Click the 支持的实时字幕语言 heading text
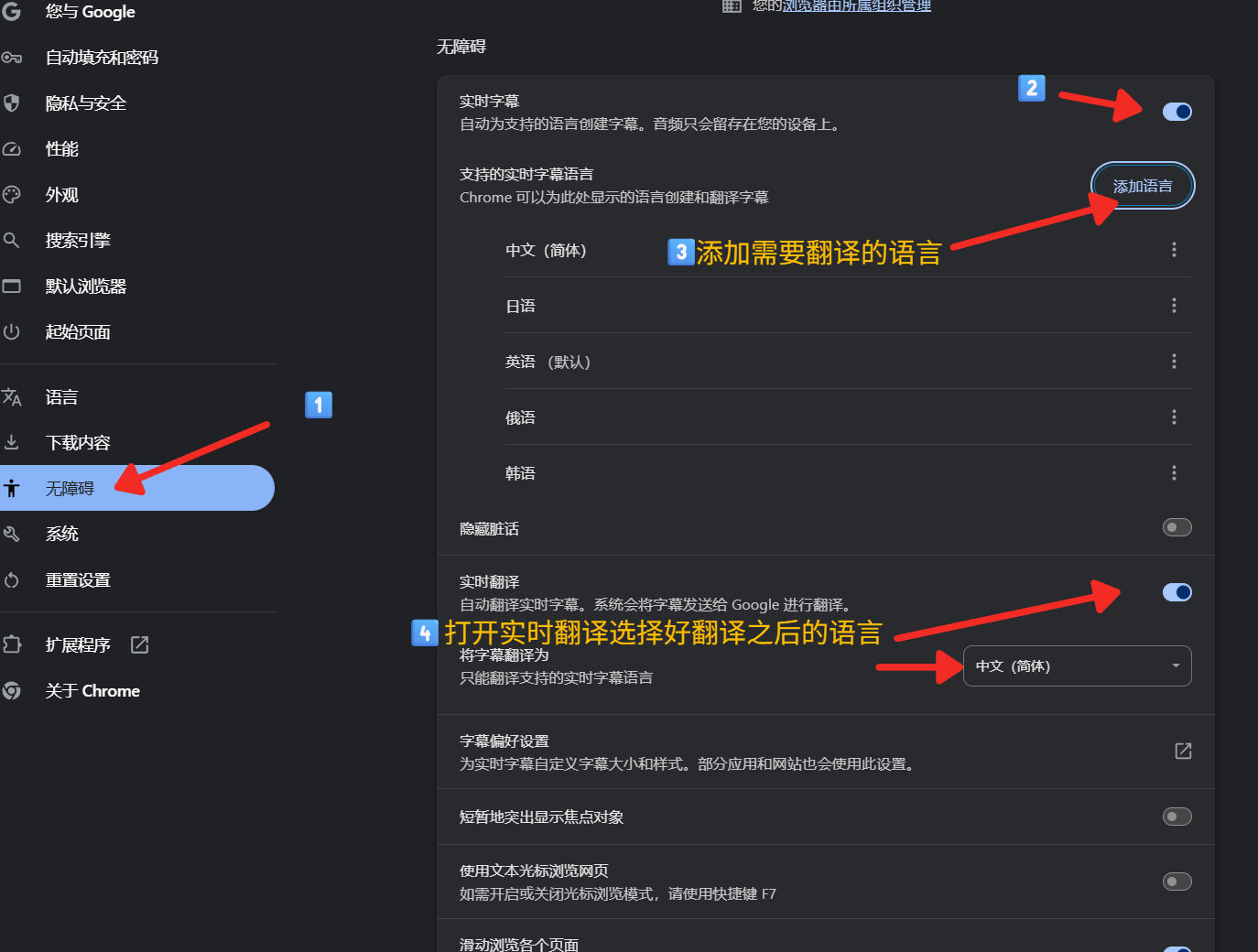 [526, 174]
